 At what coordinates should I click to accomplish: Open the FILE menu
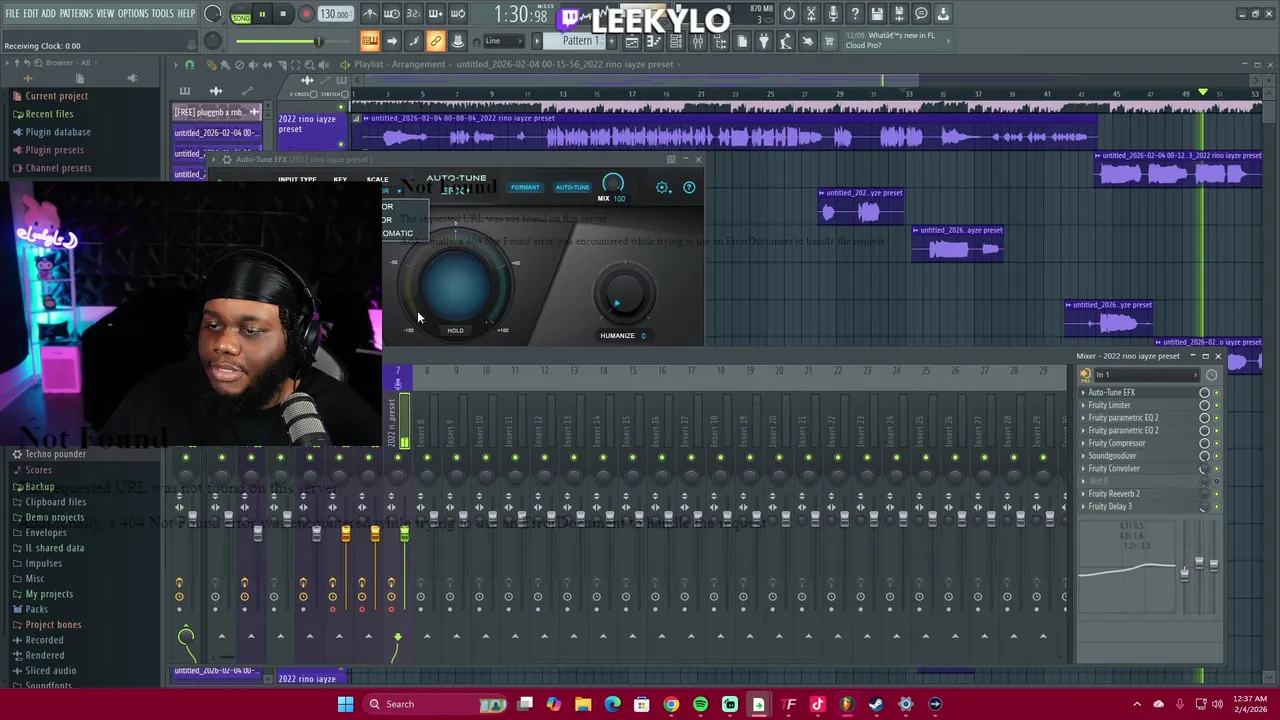click(x=12, y=14)
